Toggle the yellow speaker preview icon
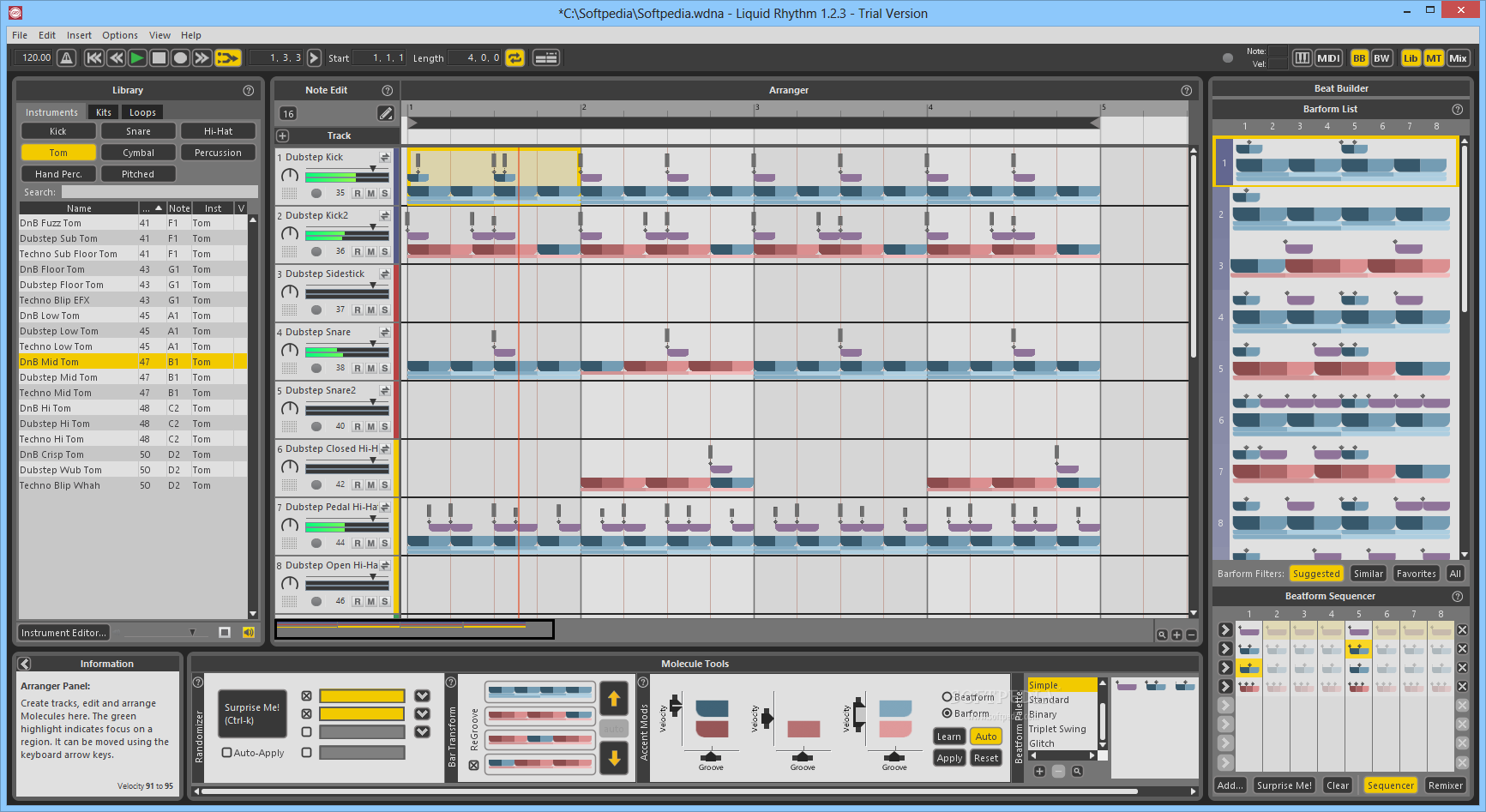The height and width of the screenshot is (812, 1486). tap(249, 632)
